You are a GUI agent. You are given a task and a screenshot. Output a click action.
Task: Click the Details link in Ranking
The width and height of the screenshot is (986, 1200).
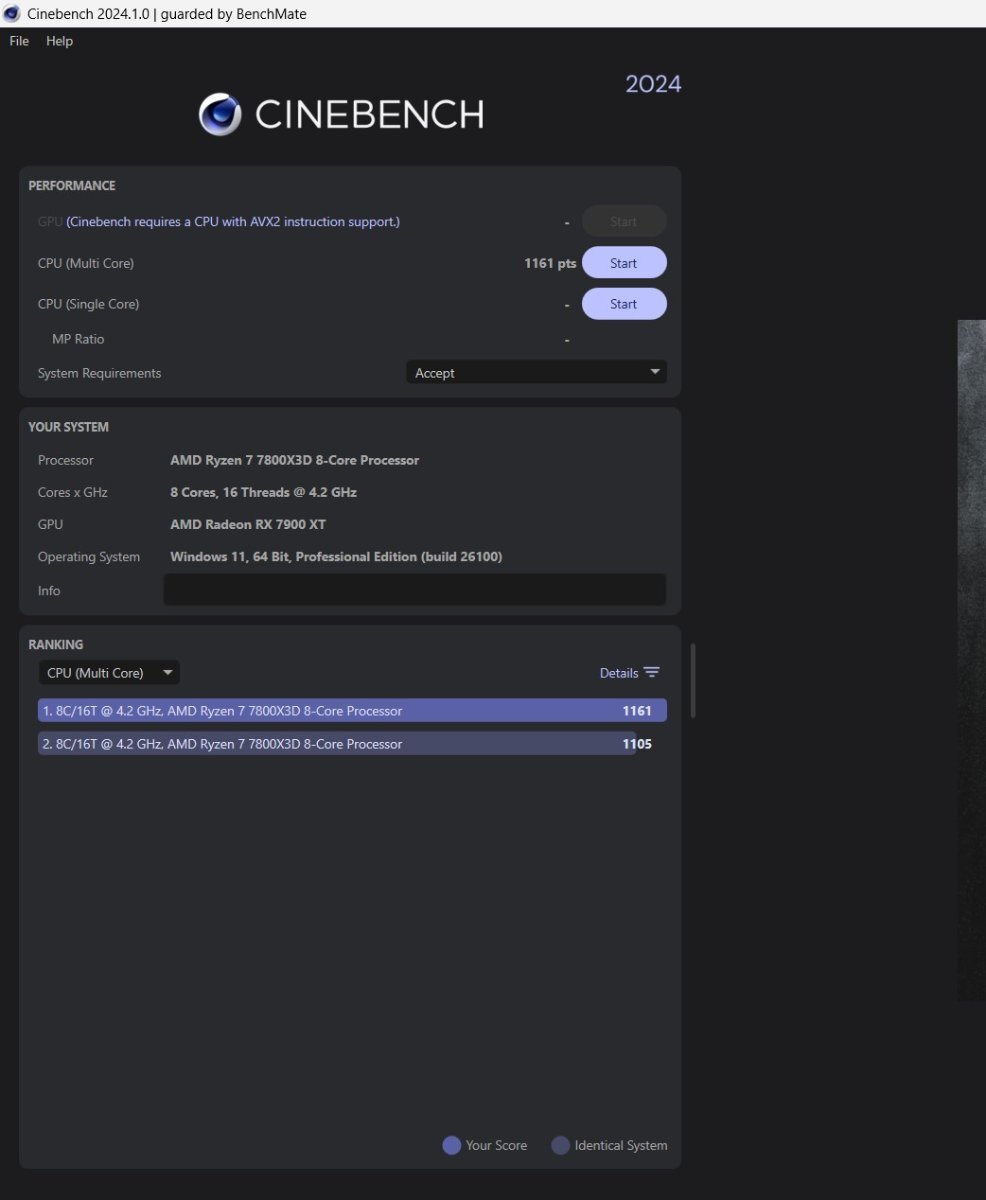[x=619, y=673]
